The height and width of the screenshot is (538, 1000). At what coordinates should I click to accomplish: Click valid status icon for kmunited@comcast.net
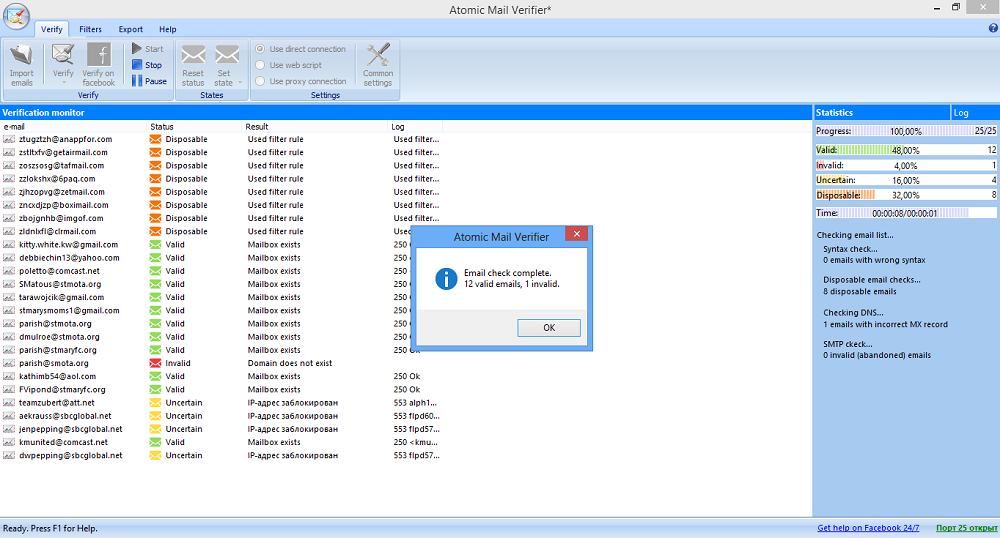[155, 442]
